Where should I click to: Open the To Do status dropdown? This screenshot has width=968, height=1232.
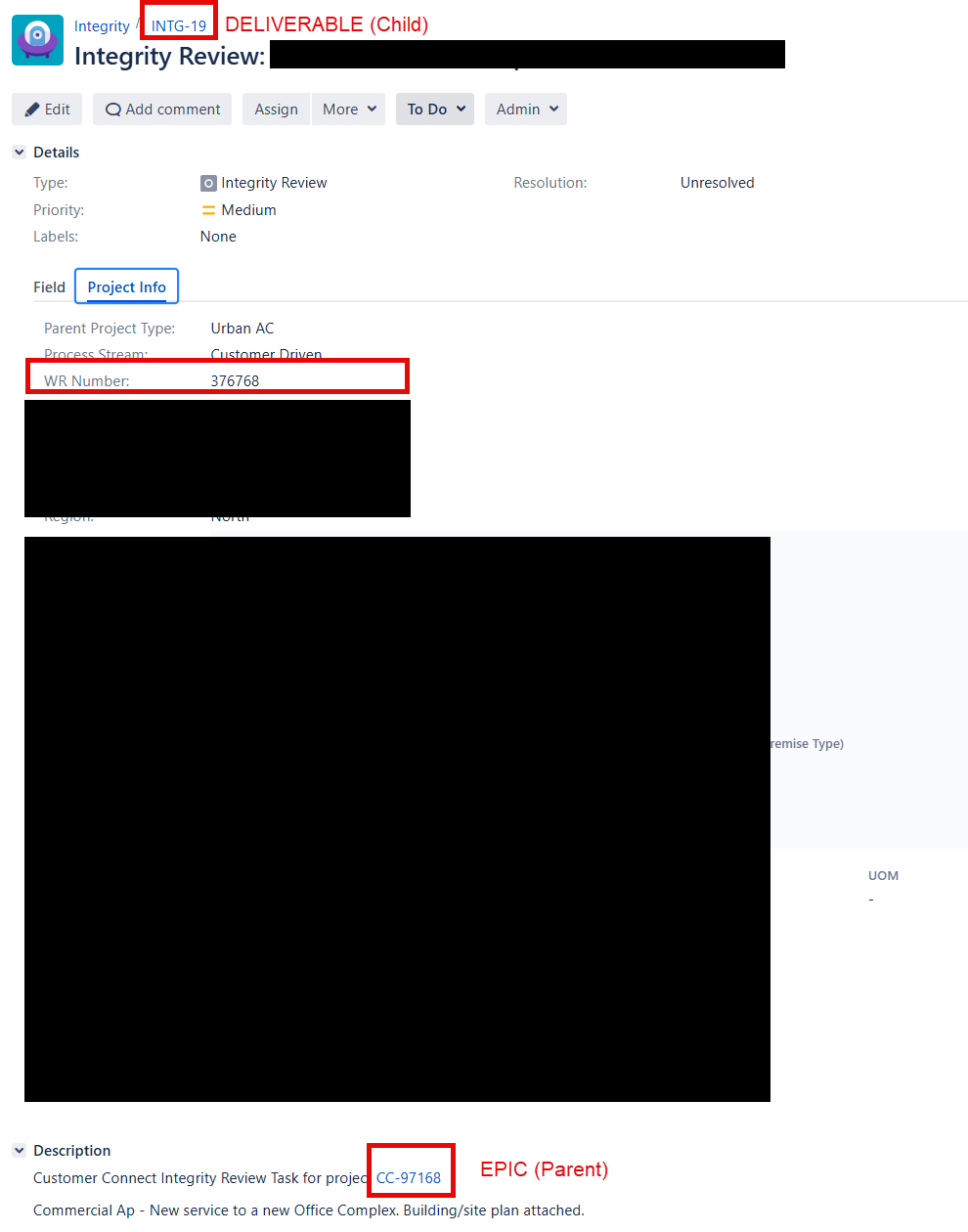(435, 110)
